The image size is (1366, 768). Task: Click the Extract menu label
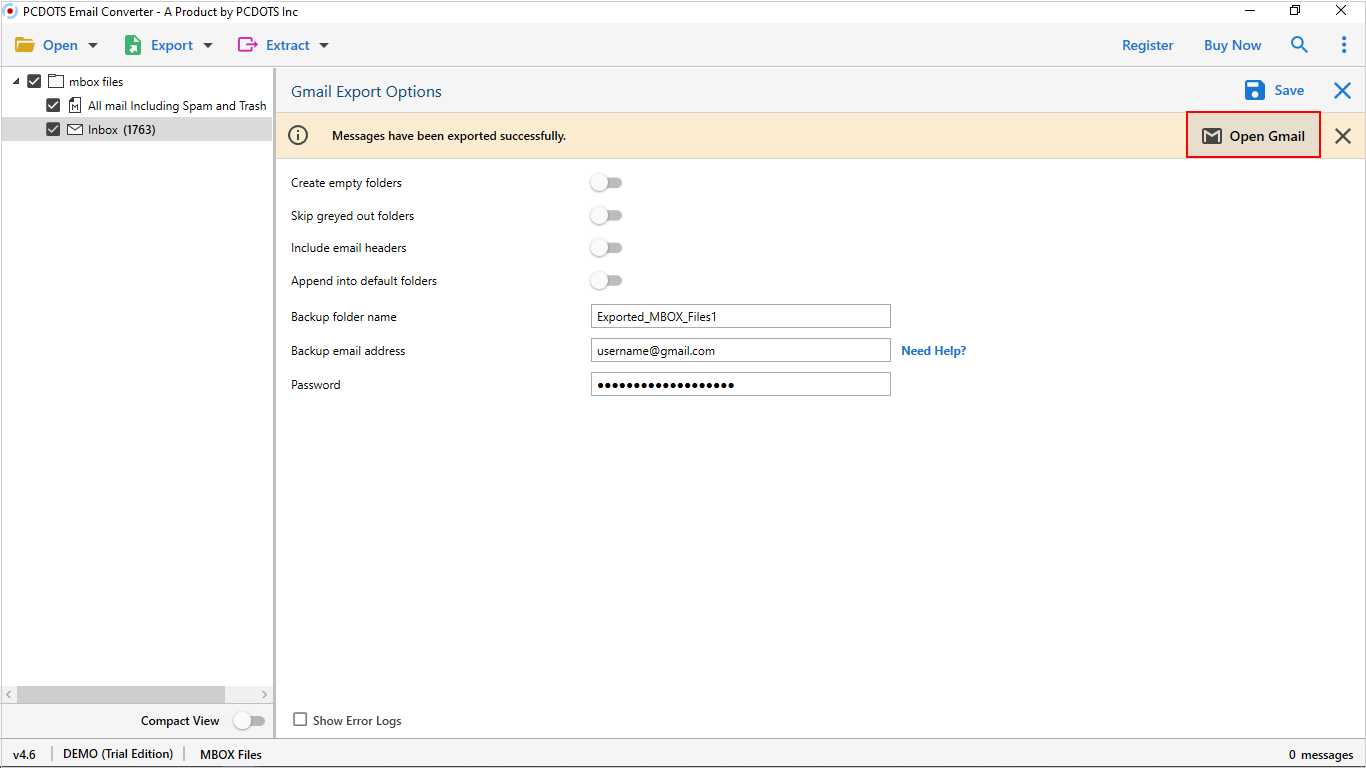pyautogui.click(x=288, y=45)
